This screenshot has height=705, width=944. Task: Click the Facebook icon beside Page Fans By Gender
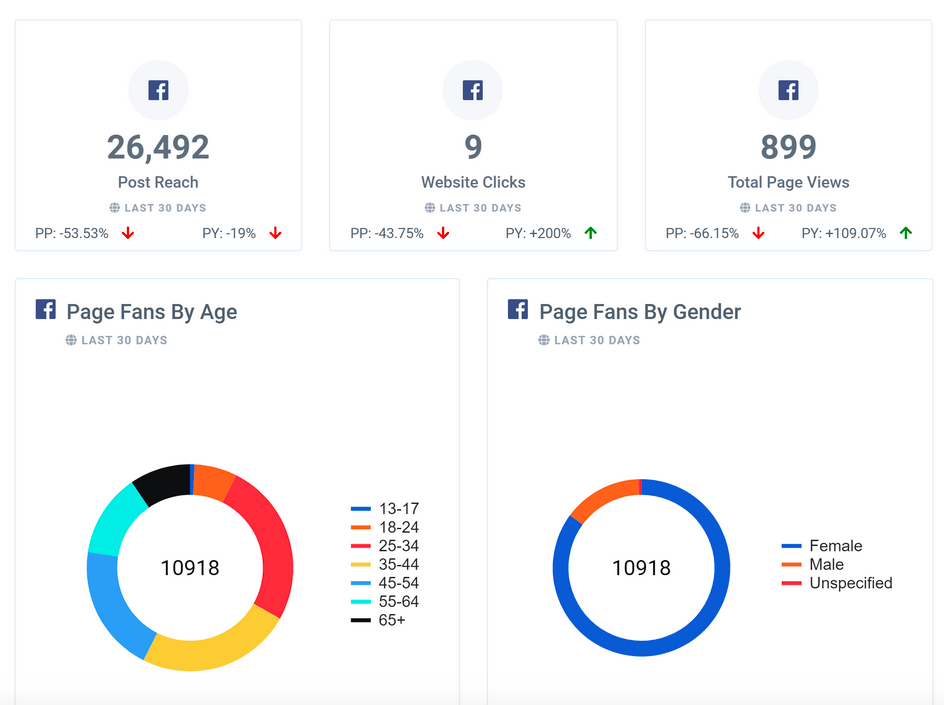click(518, 309)
